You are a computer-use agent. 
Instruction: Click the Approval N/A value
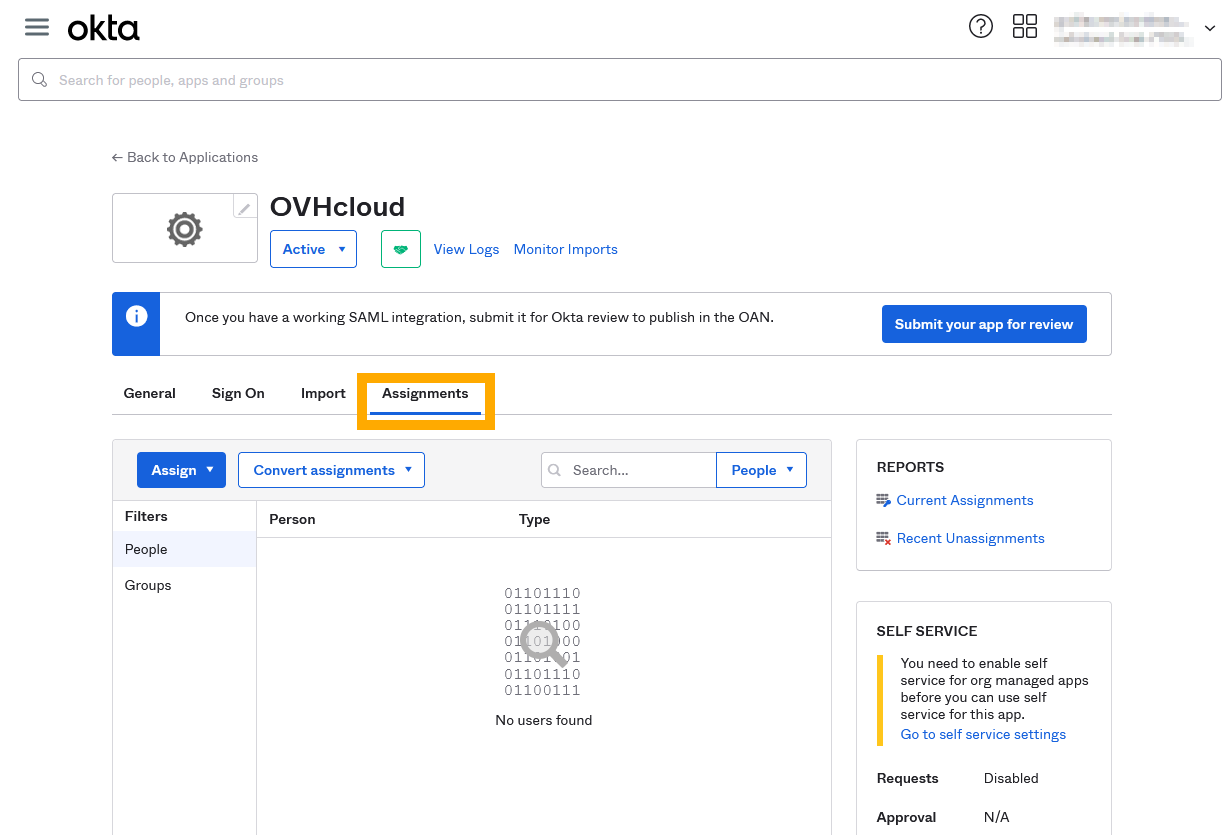tap(997, 818)
